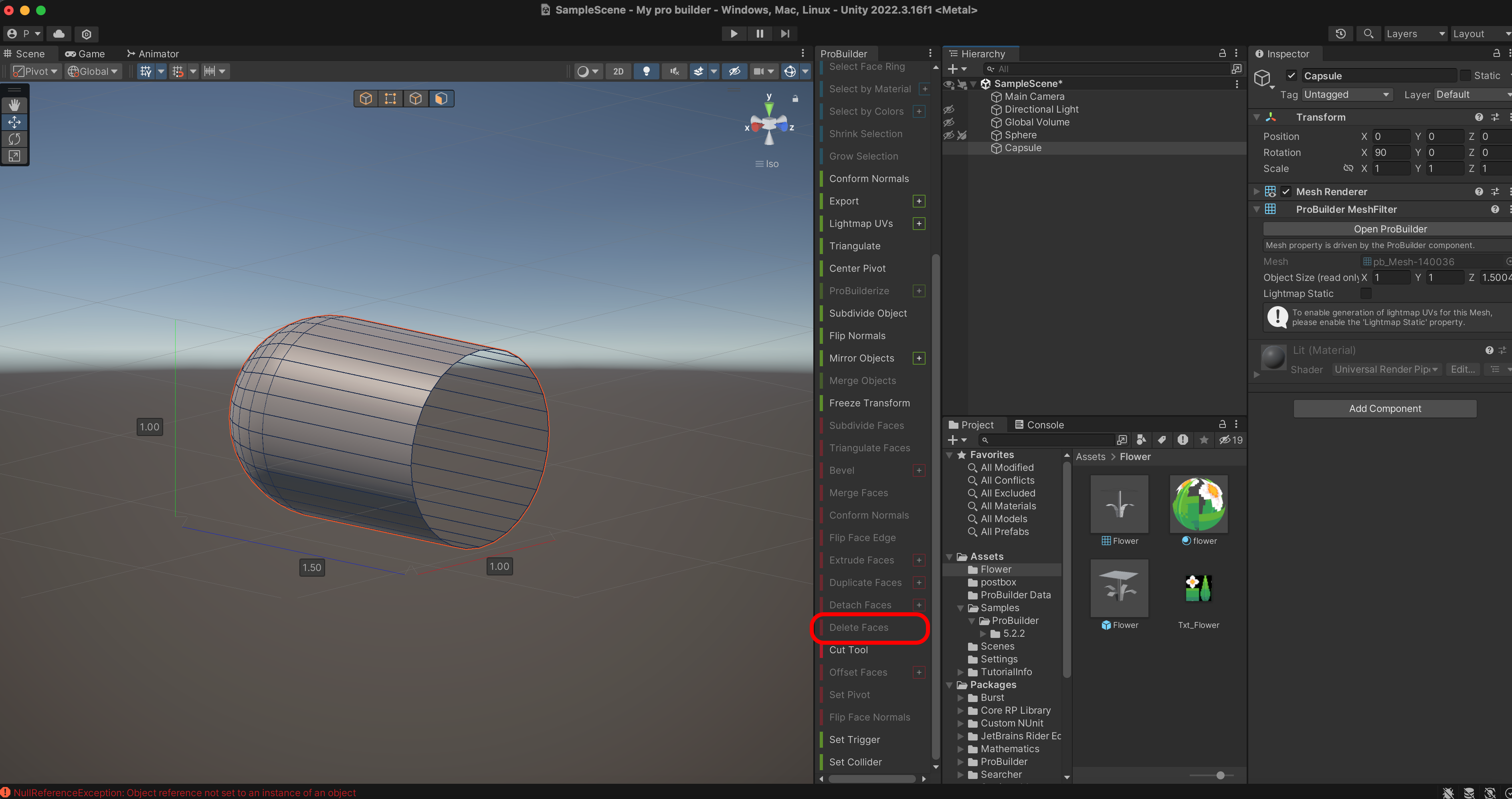Switch to the Game tab
The image size is (1512, 799).
click(85, 54)
